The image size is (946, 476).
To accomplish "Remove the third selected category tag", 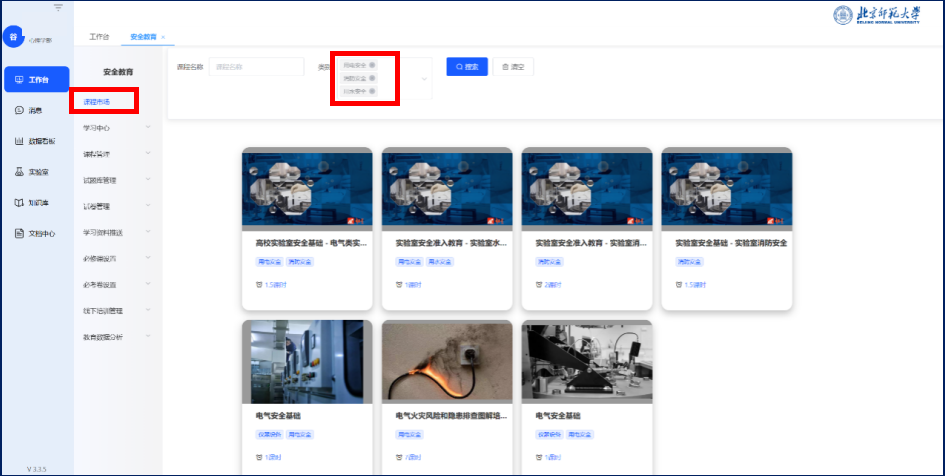I will tap(372, 91).
